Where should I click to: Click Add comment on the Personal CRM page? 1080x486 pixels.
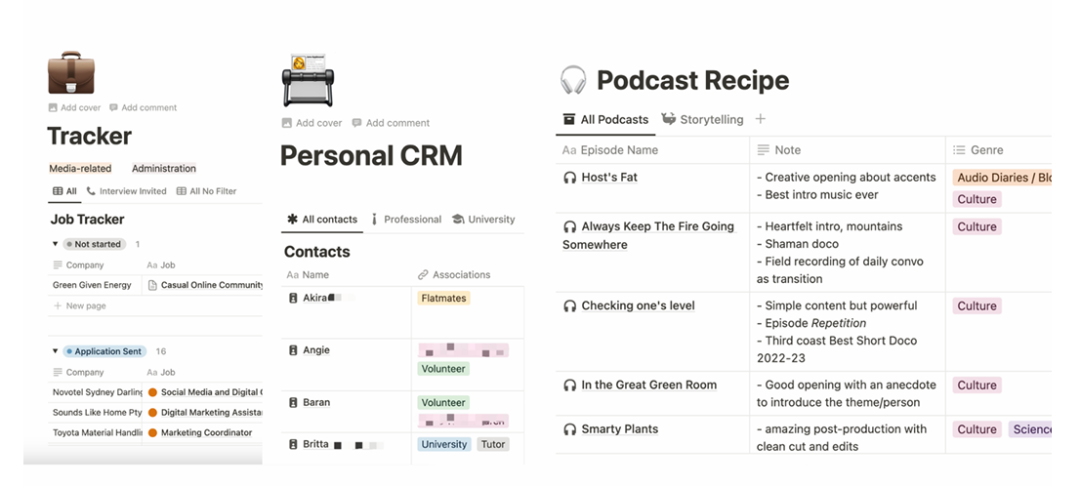pos(391,123)
